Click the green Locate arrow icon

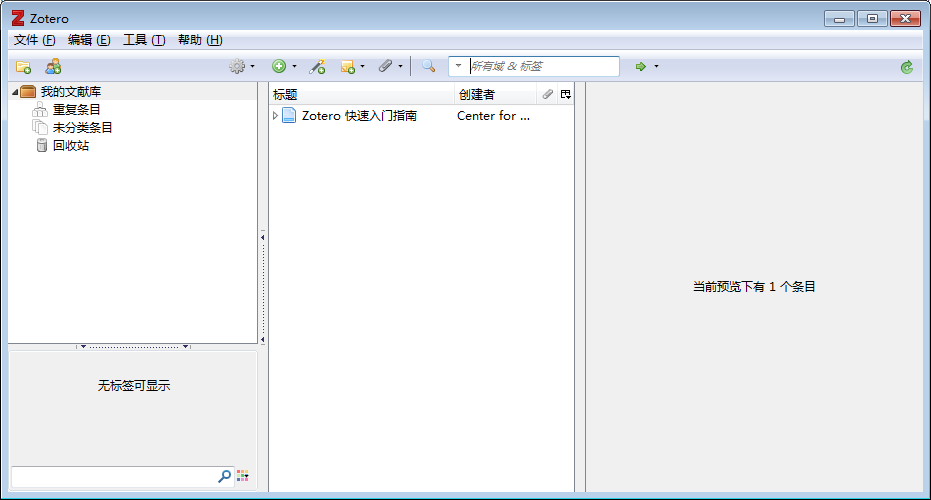pos(641,67)
